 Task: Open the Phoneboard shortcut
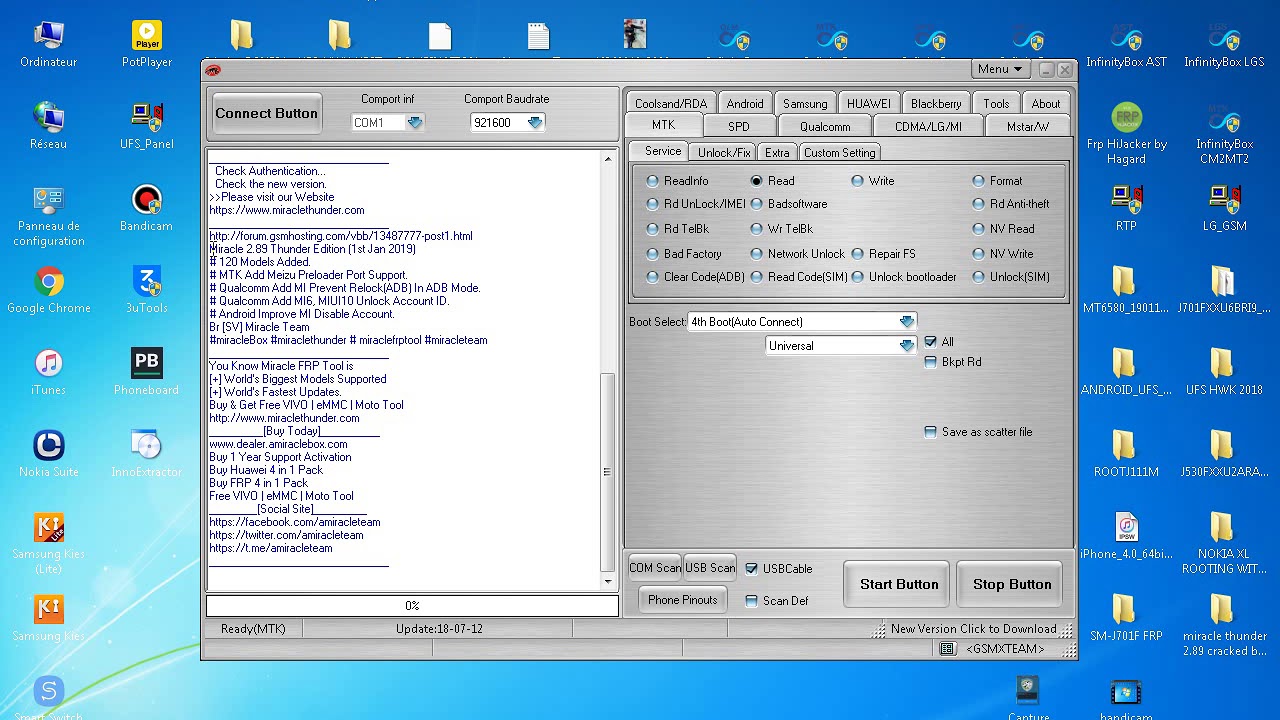147,373
